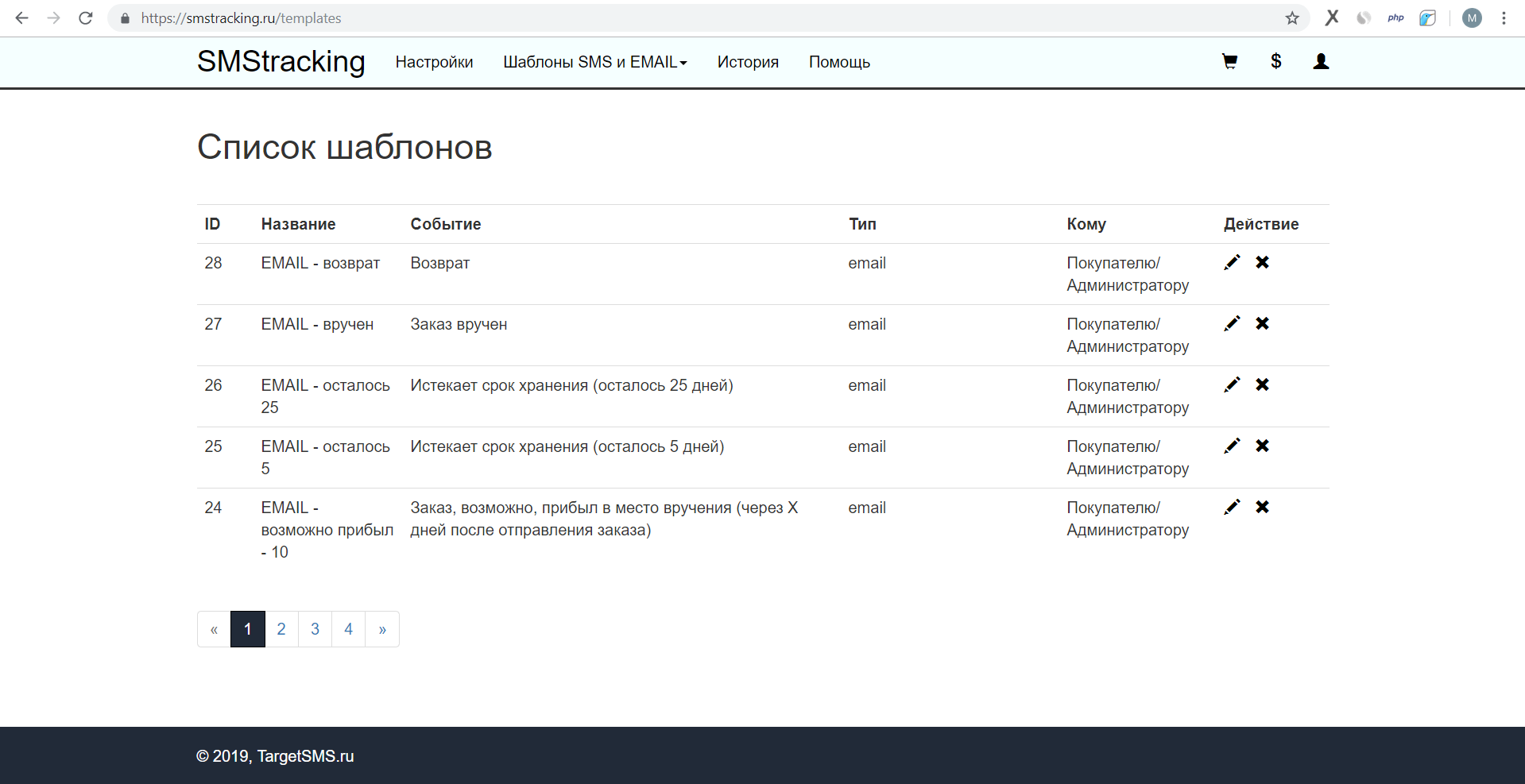This screenshot has height=784, width=1525.
Task: Click the SMStracking logo link
Action: click(x=281, y=62)
